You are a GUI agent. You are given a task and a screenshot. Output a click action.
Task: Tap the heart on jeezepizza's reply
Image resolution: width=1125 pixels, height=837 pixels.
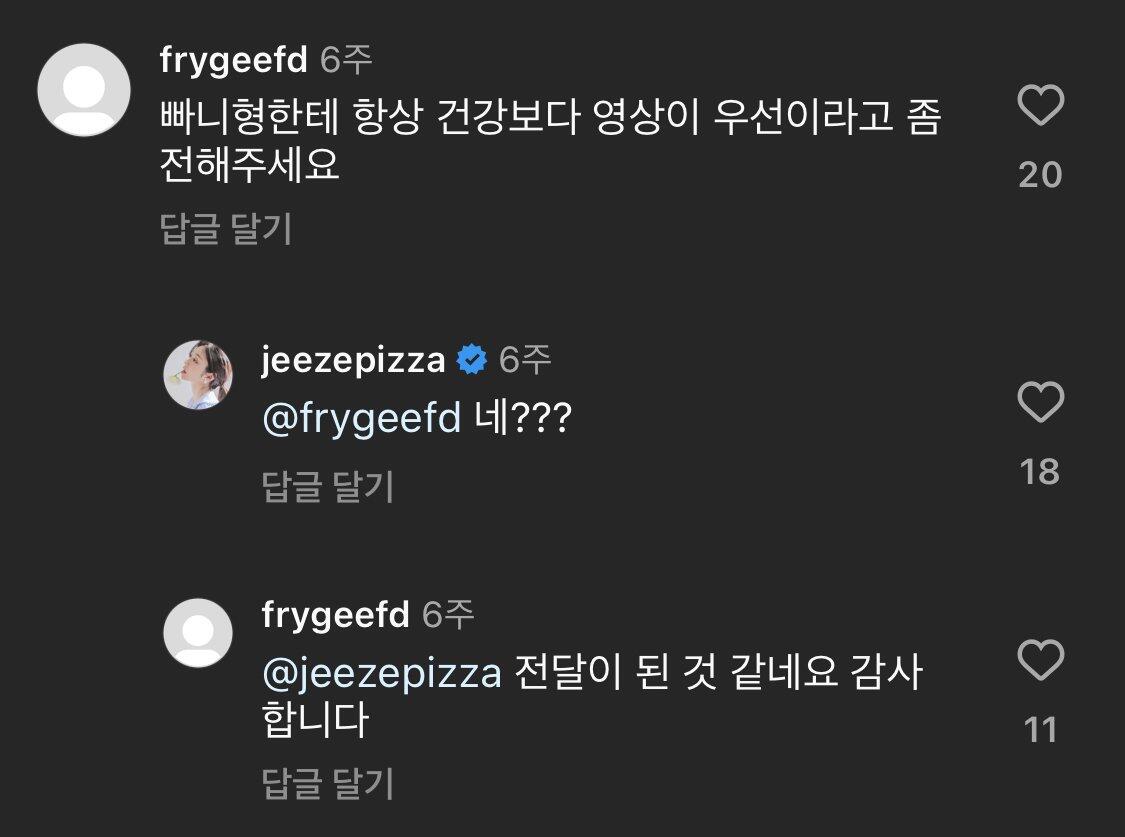pos(1040,402)
